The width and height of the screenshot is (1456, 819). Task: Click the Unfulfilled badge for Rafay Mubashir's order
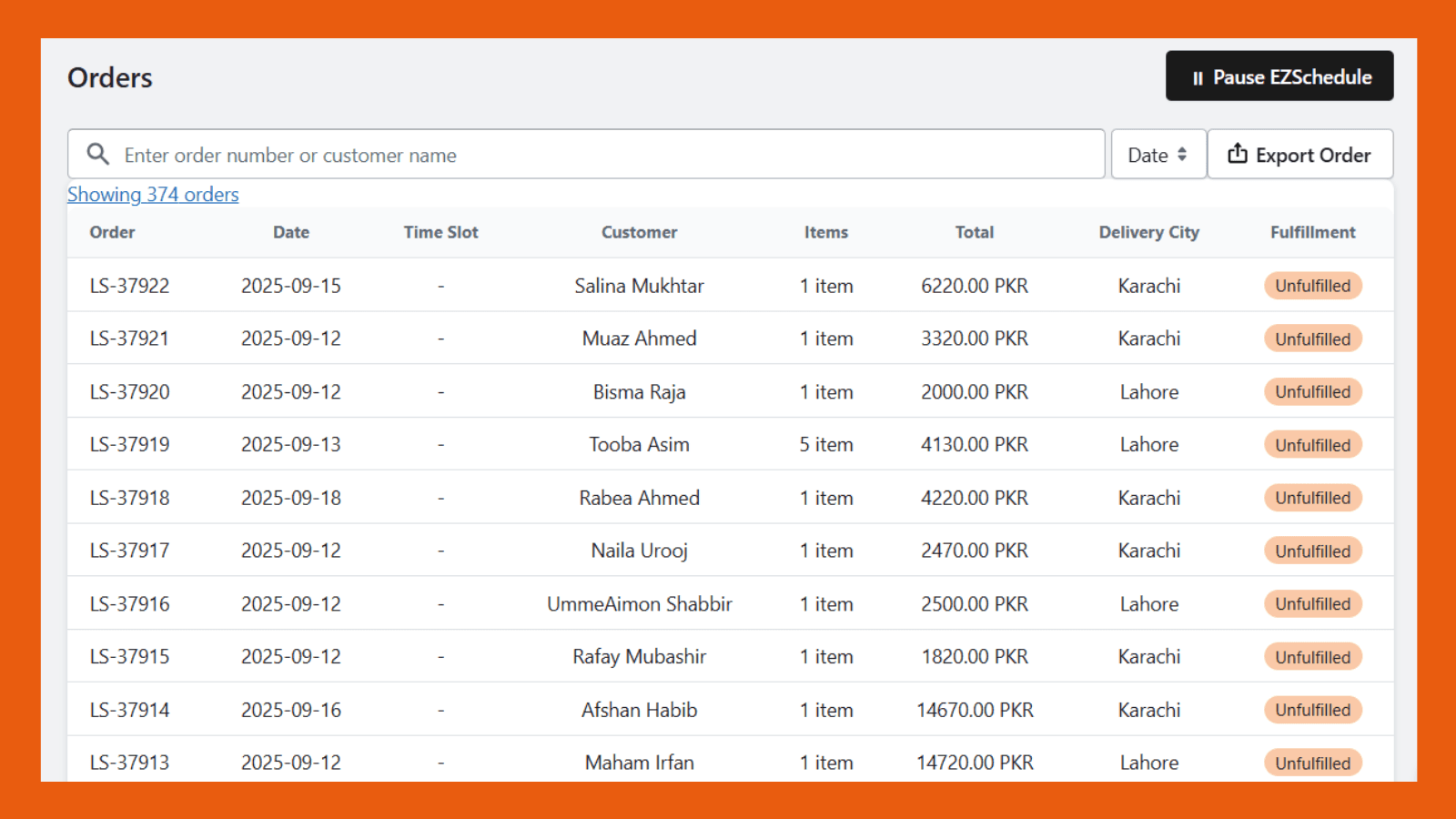click(x=1312, y=656)
